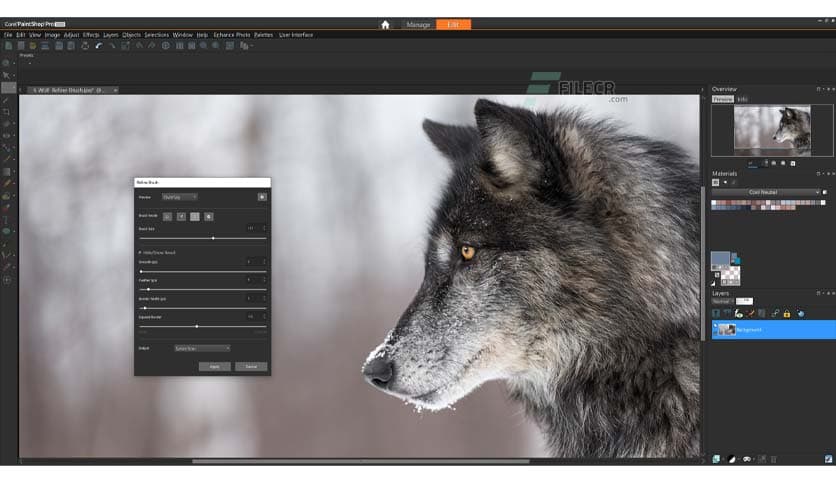Expand the Cool Neutral palette dropdown

(816, 192)
